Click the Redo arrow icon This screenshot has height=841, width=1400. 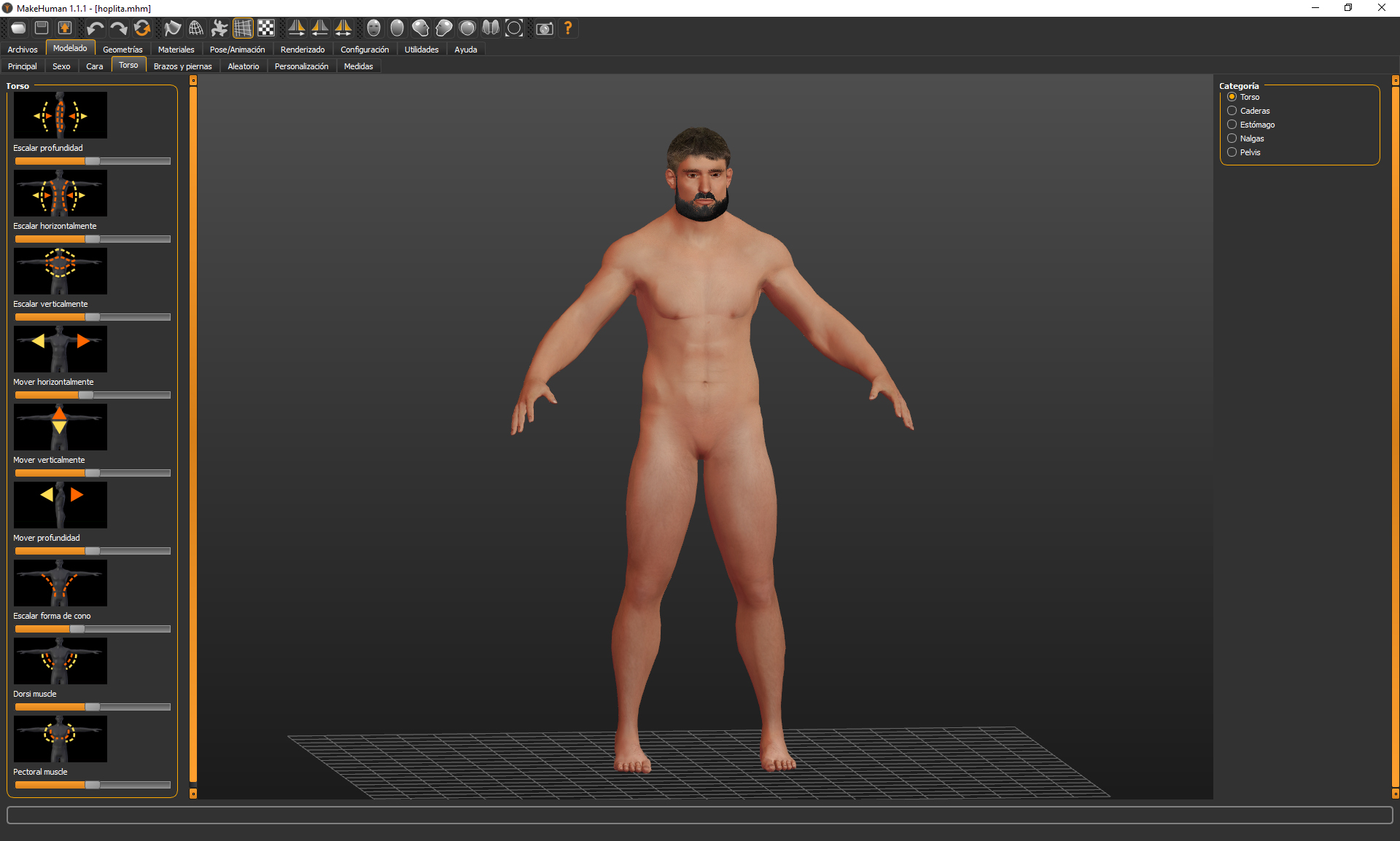click(118, 28)
